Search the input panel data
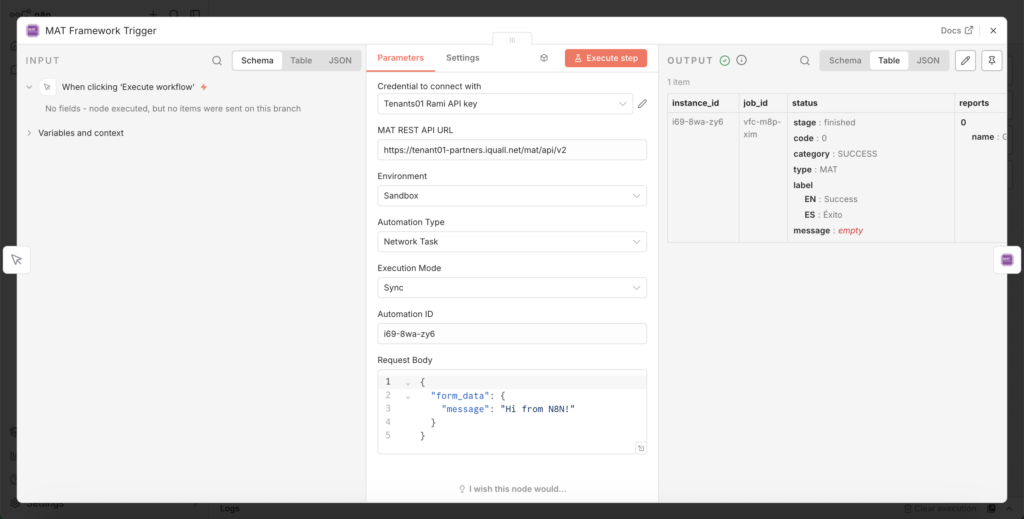The image size is (1024, 519). pos(217,61)
